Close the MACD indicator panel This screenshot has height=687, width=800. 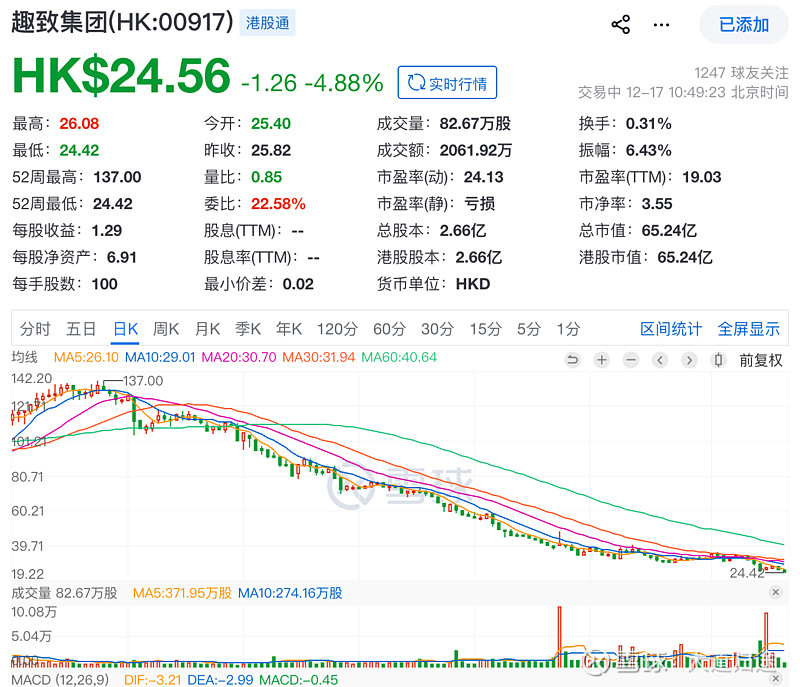(776, 679)
